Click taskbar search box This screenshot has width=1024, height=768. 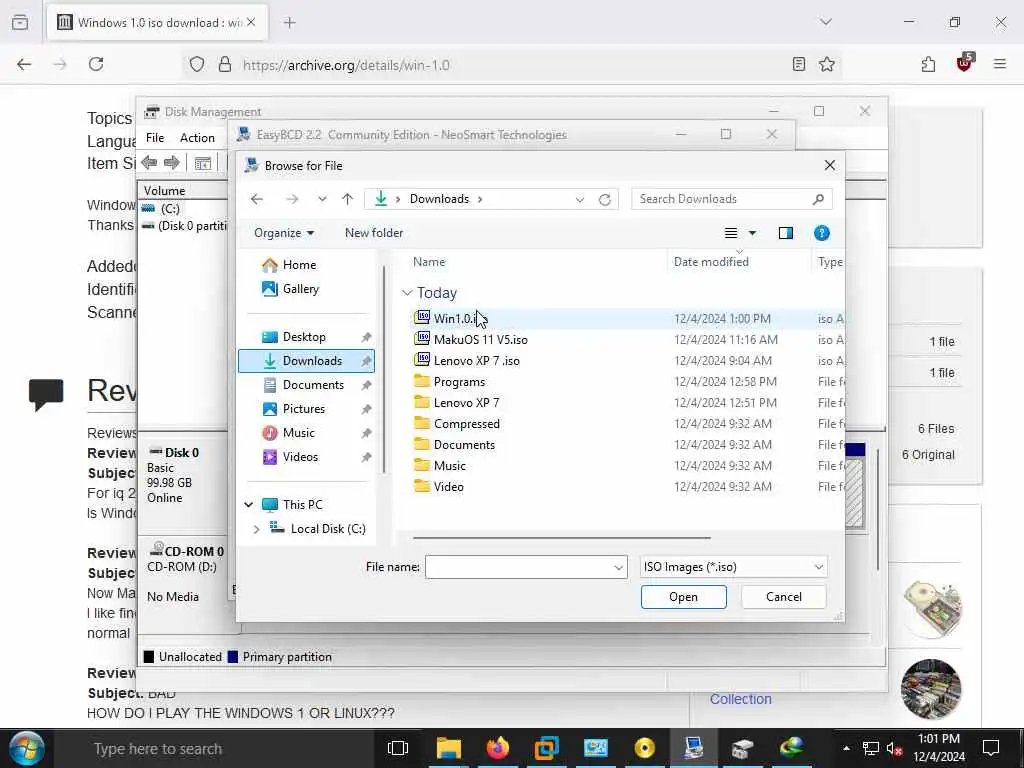(x=216, y=749)
